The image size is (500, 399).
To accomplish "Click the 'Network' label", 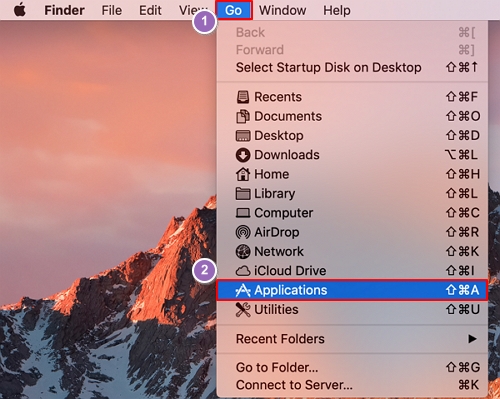I will (279, 252).
